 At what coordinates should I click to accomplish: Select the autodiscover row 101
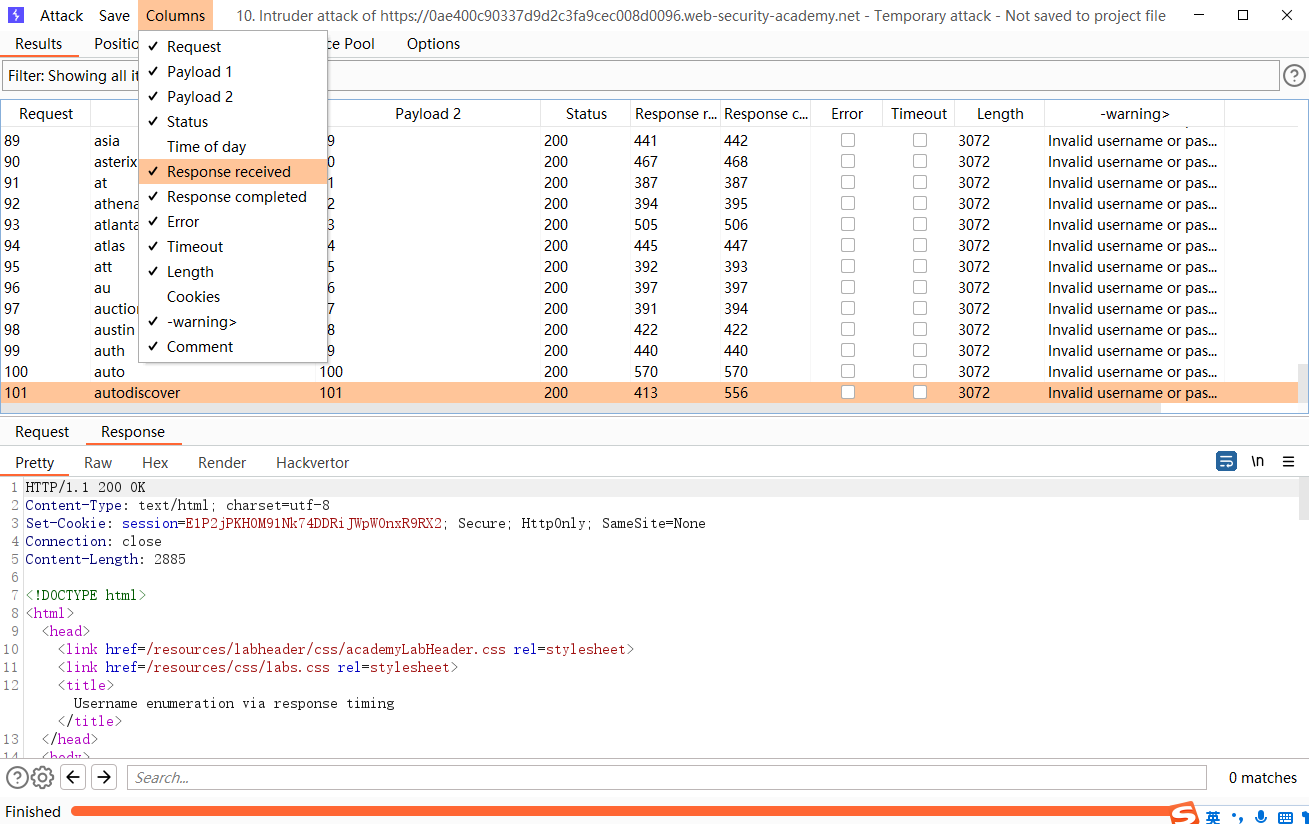(x=650, y=392)
